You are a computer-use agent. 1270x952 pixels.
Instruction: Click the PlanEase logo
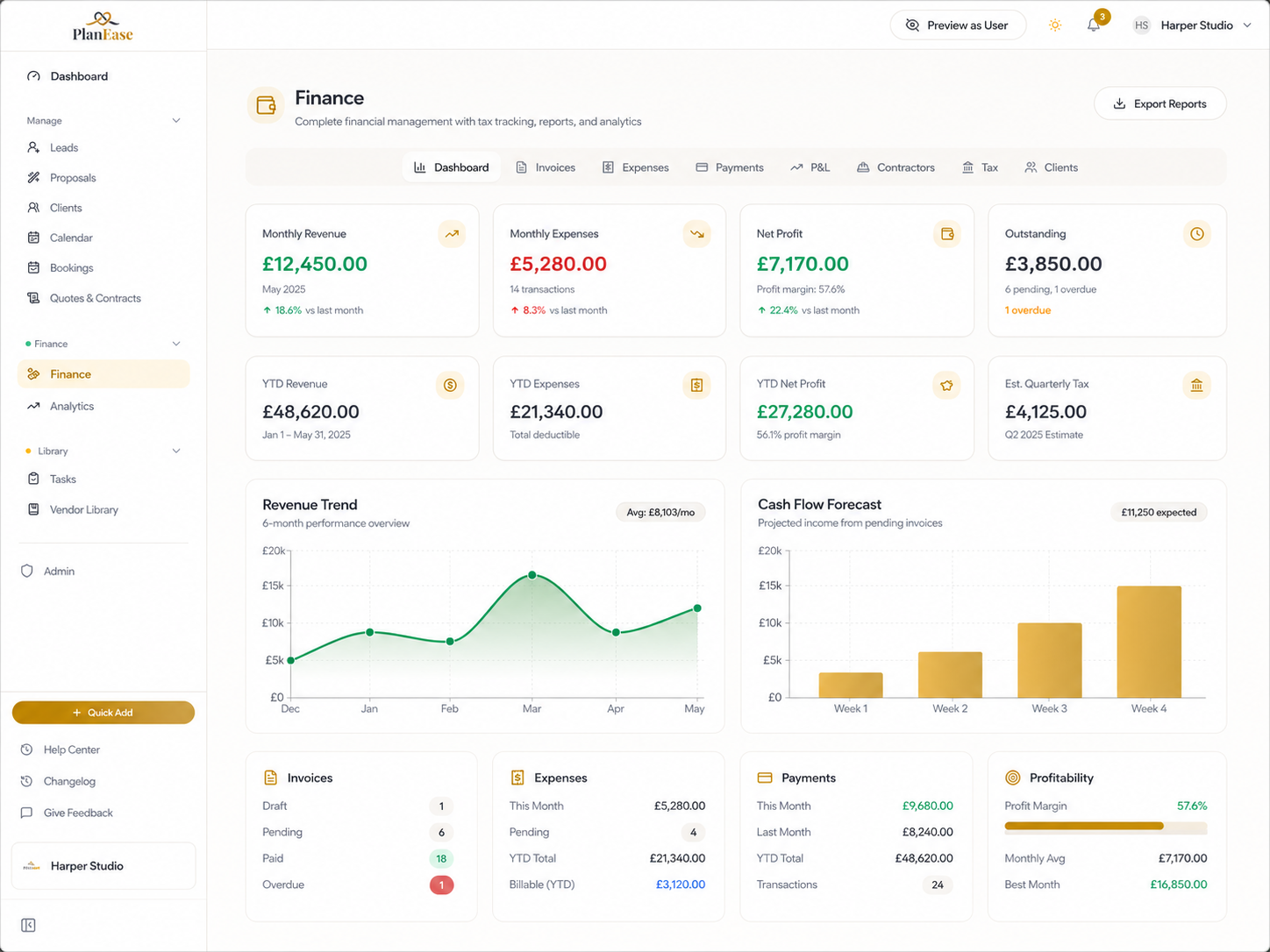coord(103,26)
